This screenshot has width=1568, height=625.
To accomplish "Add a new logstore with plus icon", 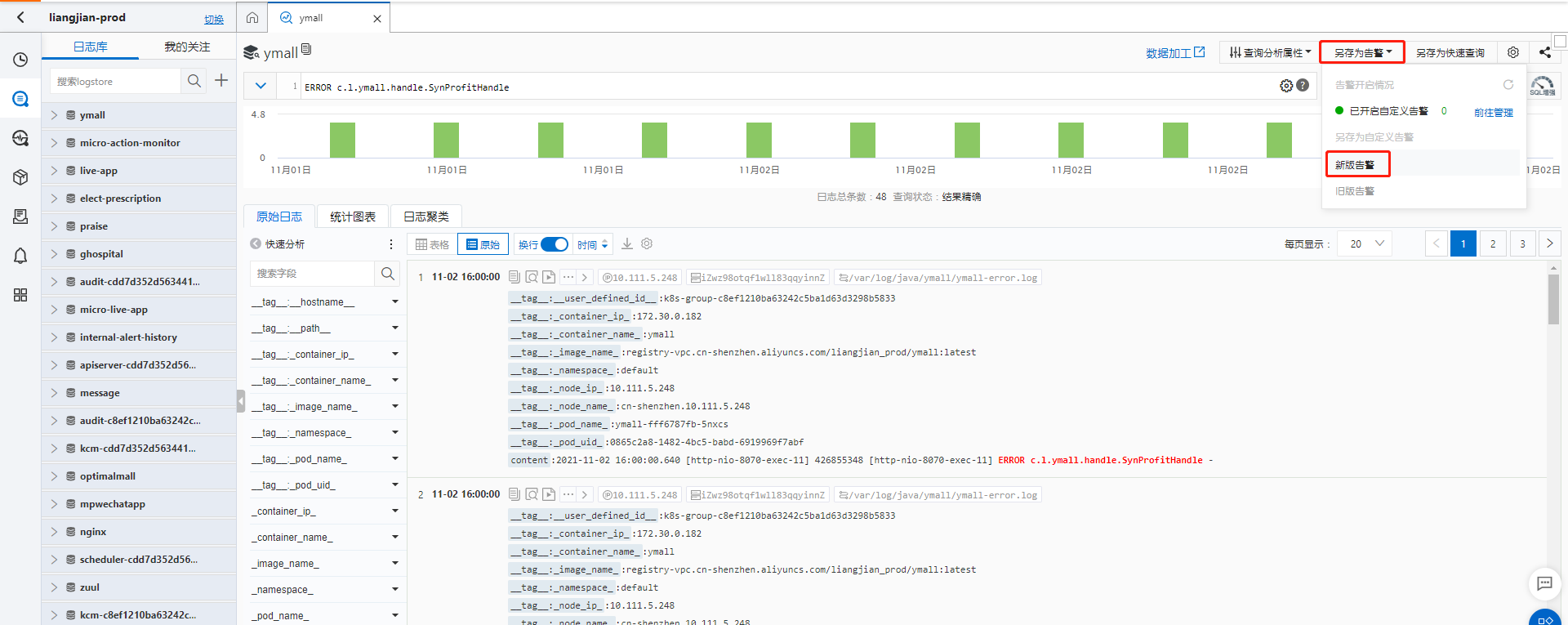I will (221, 81).
